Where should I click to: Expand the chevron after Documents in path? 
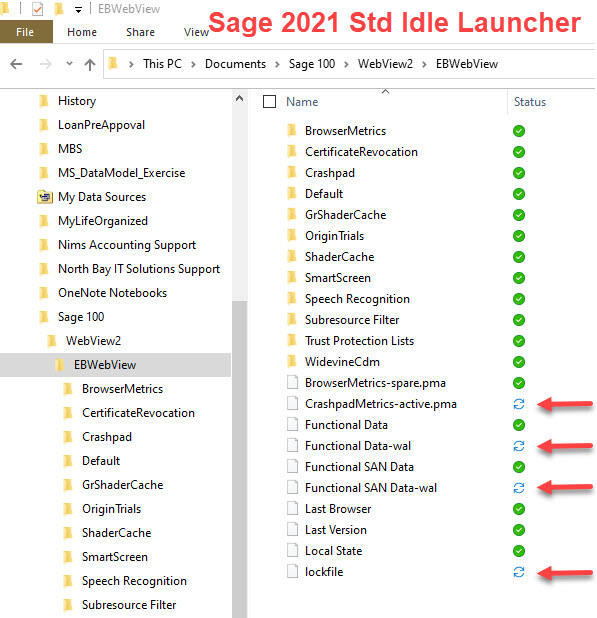tap(277, 64)
